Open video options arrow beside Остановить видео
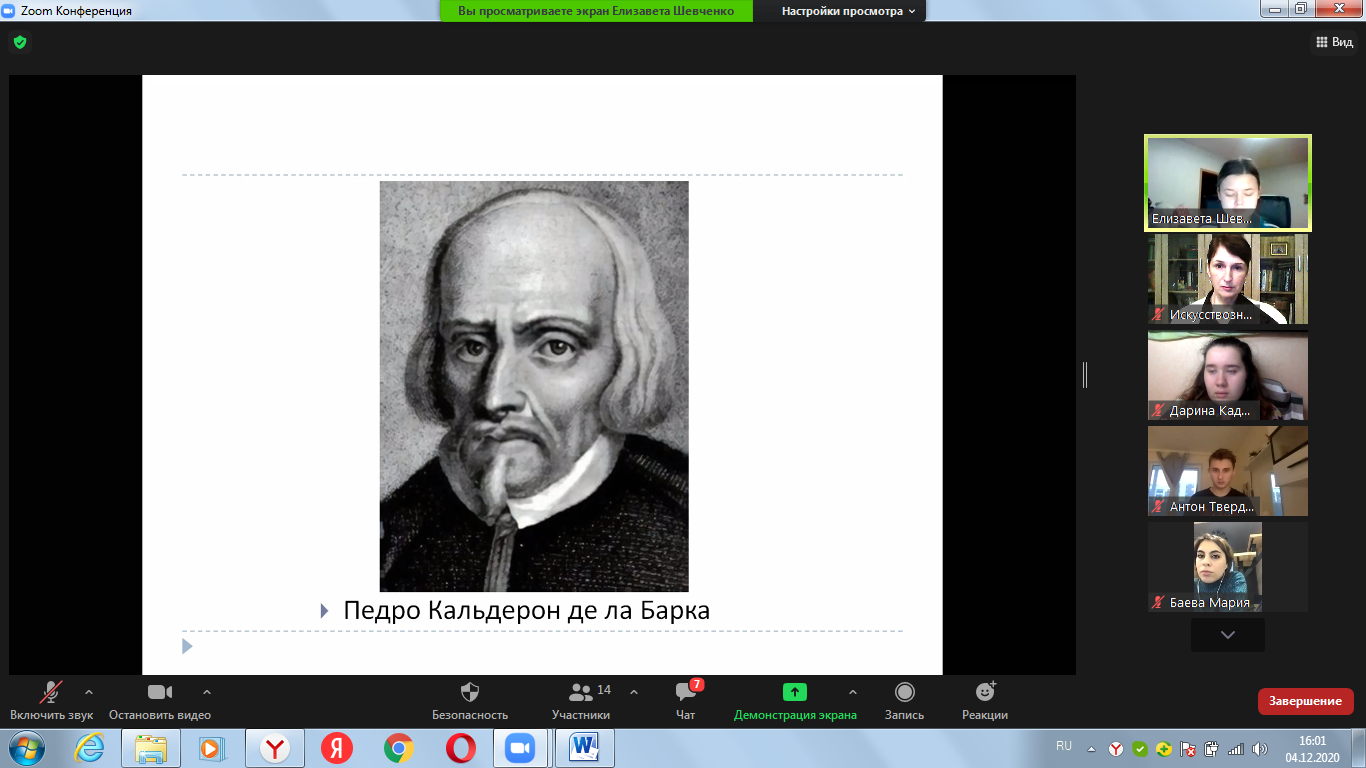Viewport: 1366px width, 768px height. click(x=207, y=692)
